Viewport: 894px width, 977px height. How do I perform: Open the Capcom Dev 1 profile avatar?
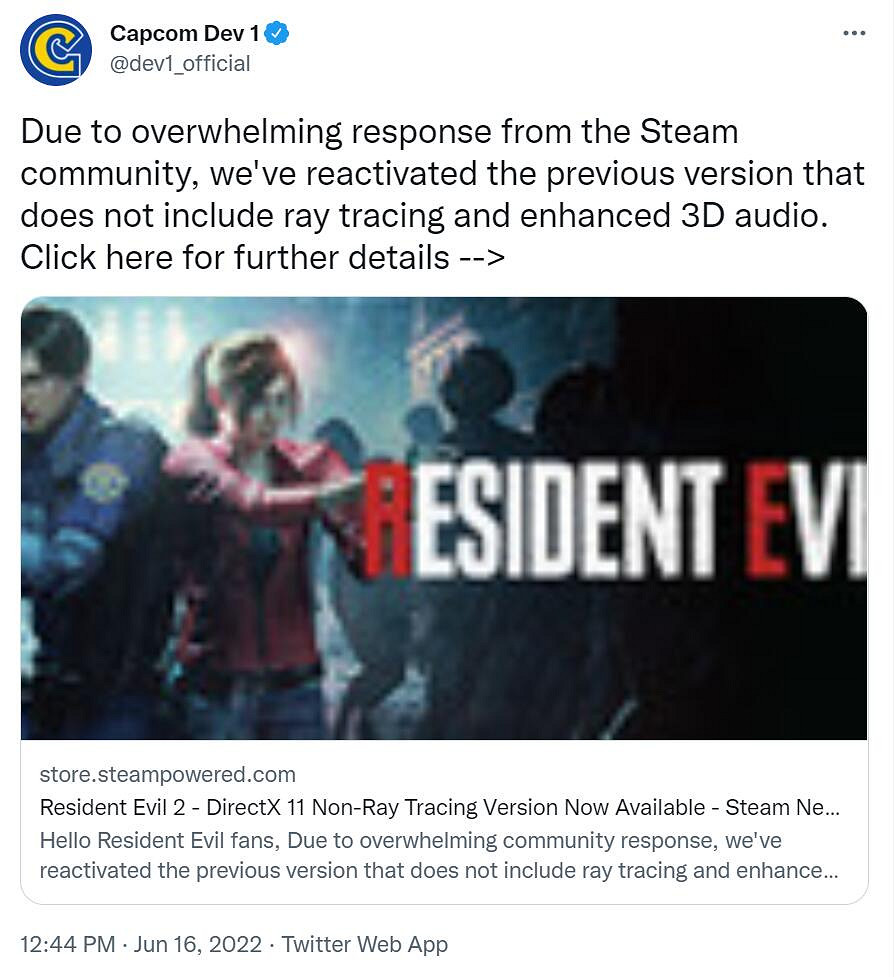click(x=56, y=50)
